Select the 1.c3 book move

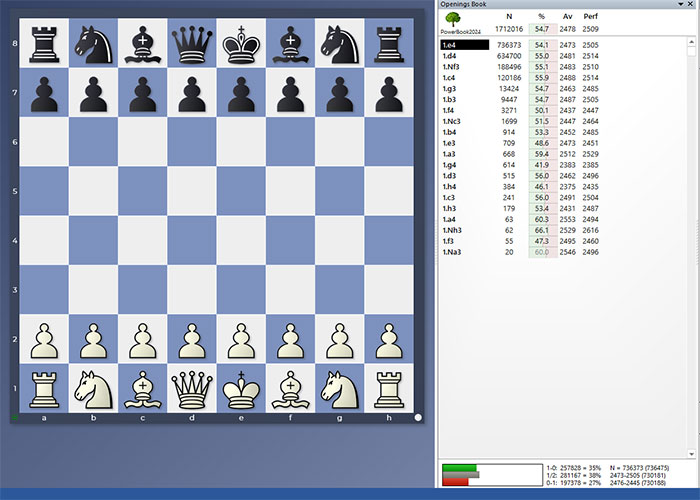[x=449, y=198]
